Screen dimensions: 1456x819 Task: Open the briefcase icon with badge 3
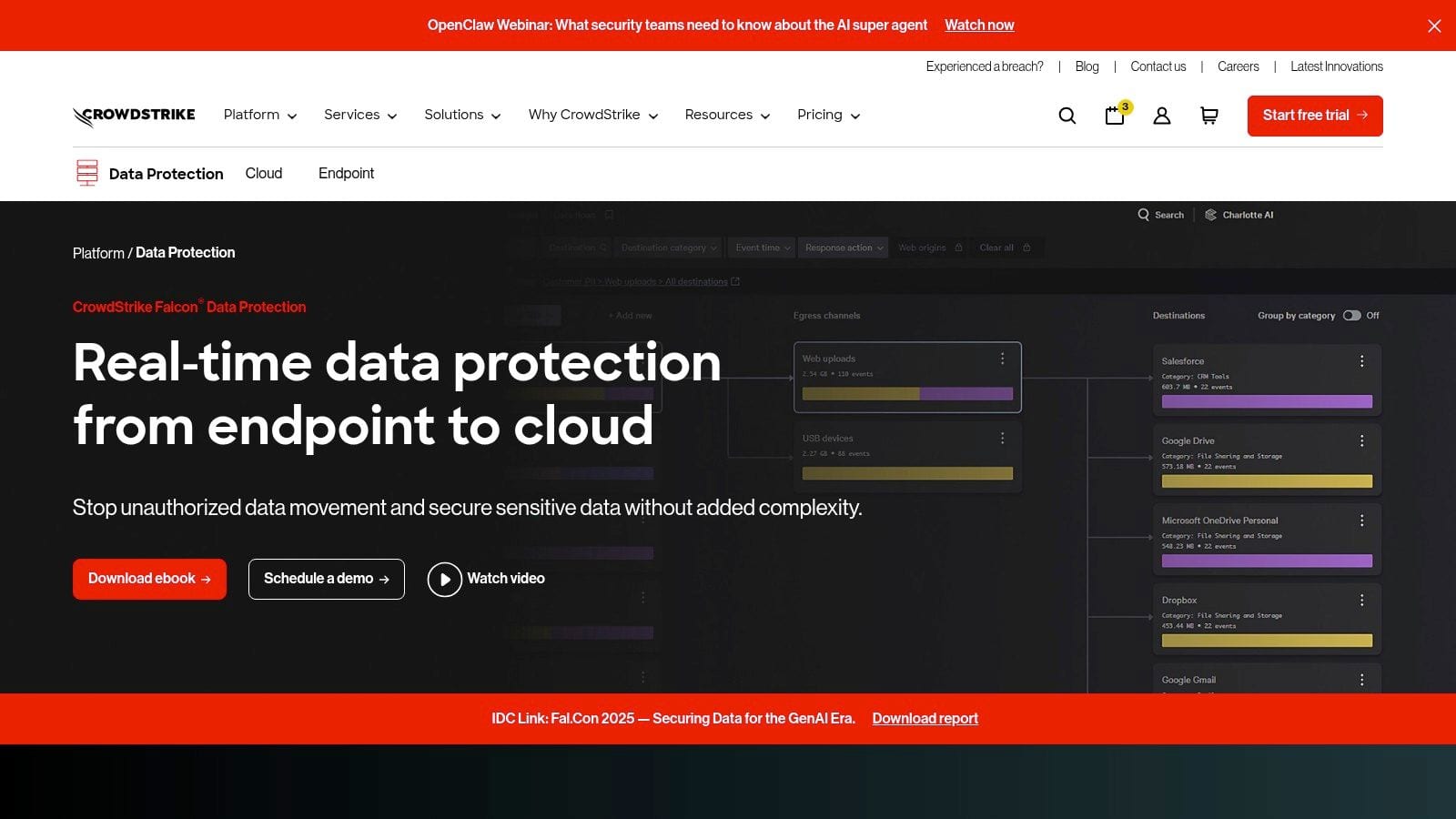click(1117, 114)
